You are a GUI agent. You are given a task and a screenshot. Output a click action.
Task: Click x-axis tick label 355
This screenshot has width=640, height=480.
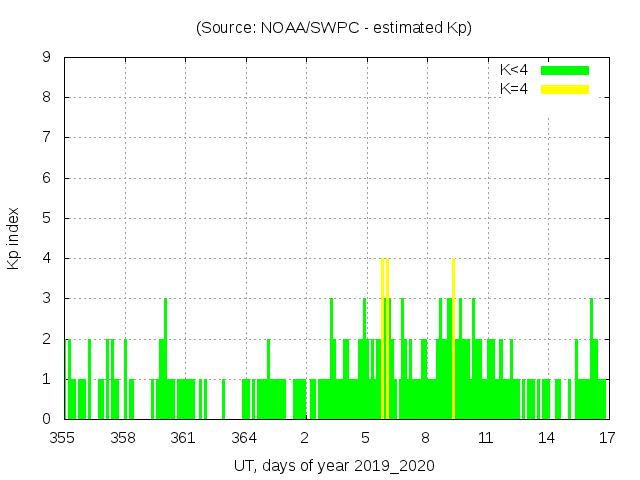[x=63, y=438]
